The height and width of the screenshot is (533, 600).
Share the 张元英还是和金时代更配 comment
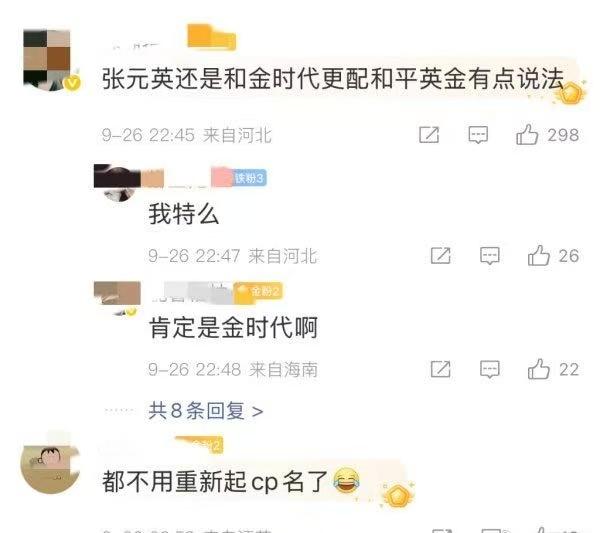tap(429, 134)
